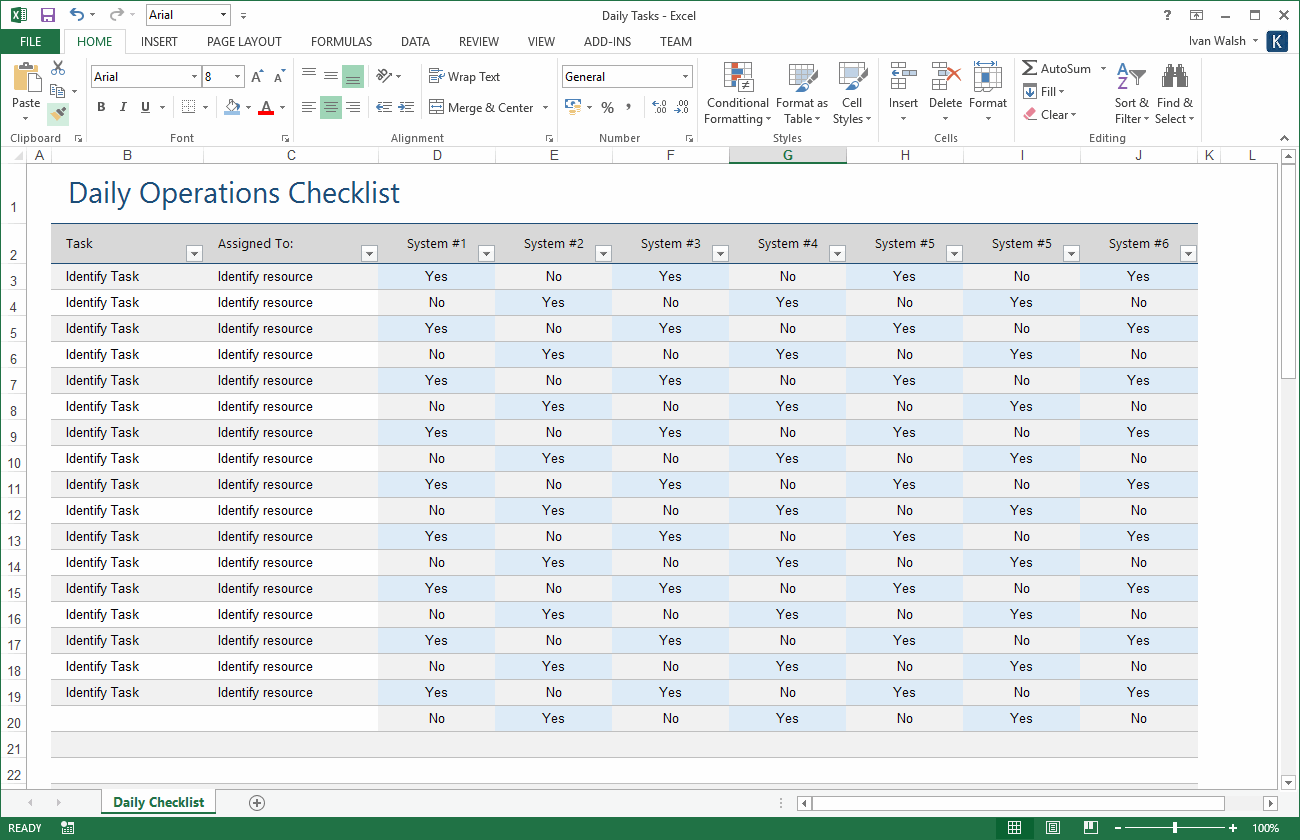Image resolution: width=1300 pixels, height=840 pixels.
Task: Switch to the FORMULAS ribbon tab
Action: point(341,41)
